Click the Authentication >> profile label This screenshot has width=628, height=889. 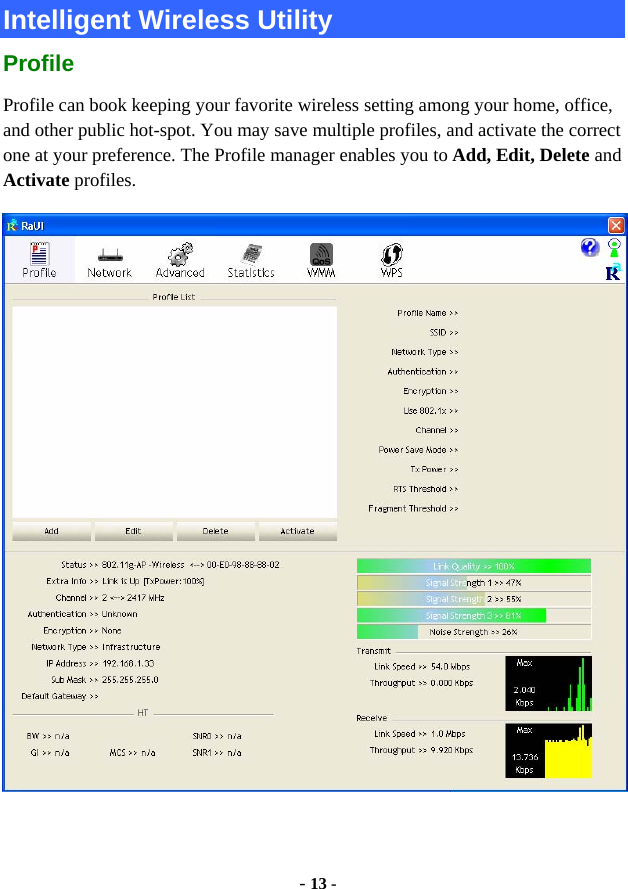(423, 371)
